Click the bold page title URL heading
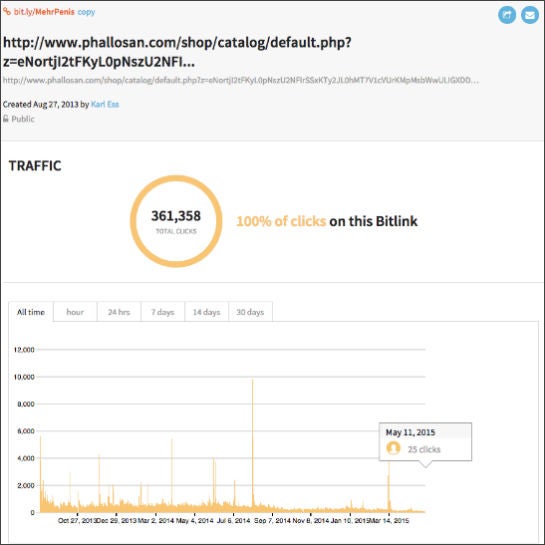545x545 pixels. pos(177,52)
